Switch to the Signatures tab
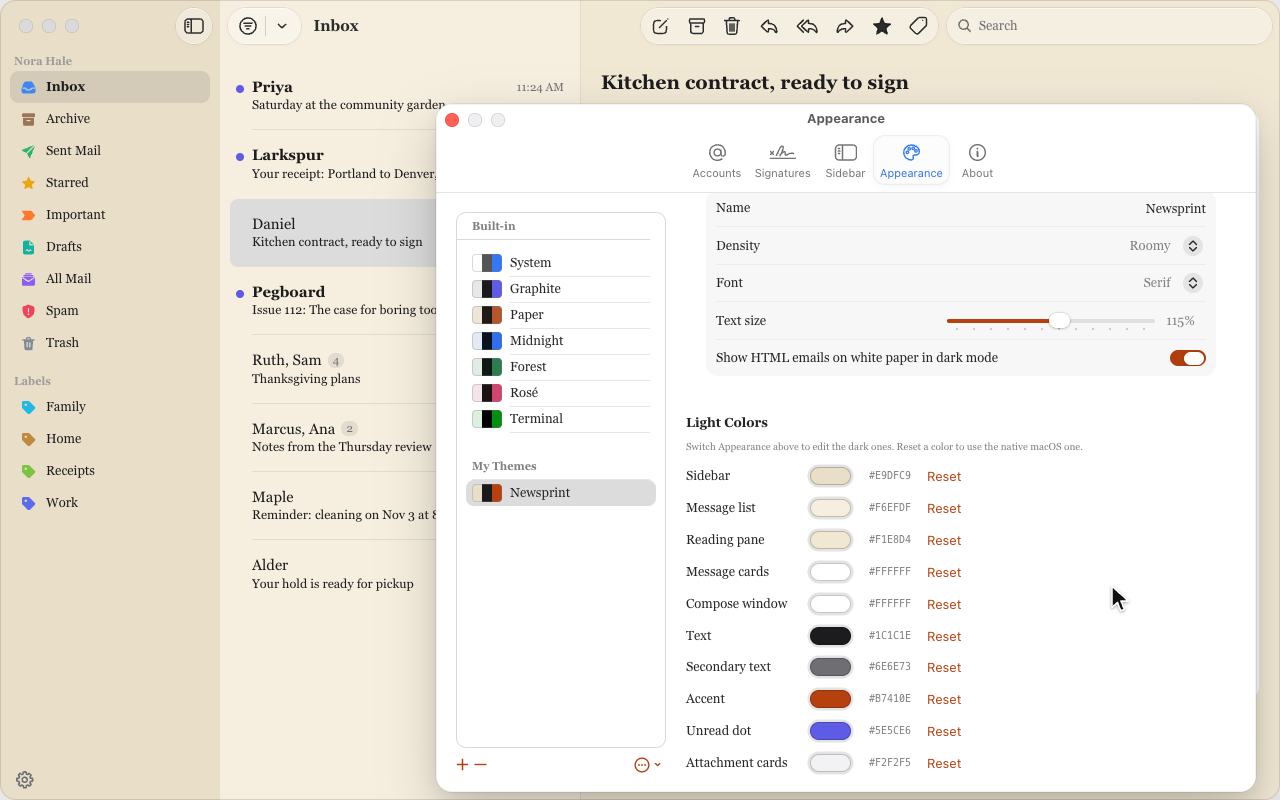1280x800 pixels. [782, 160]
